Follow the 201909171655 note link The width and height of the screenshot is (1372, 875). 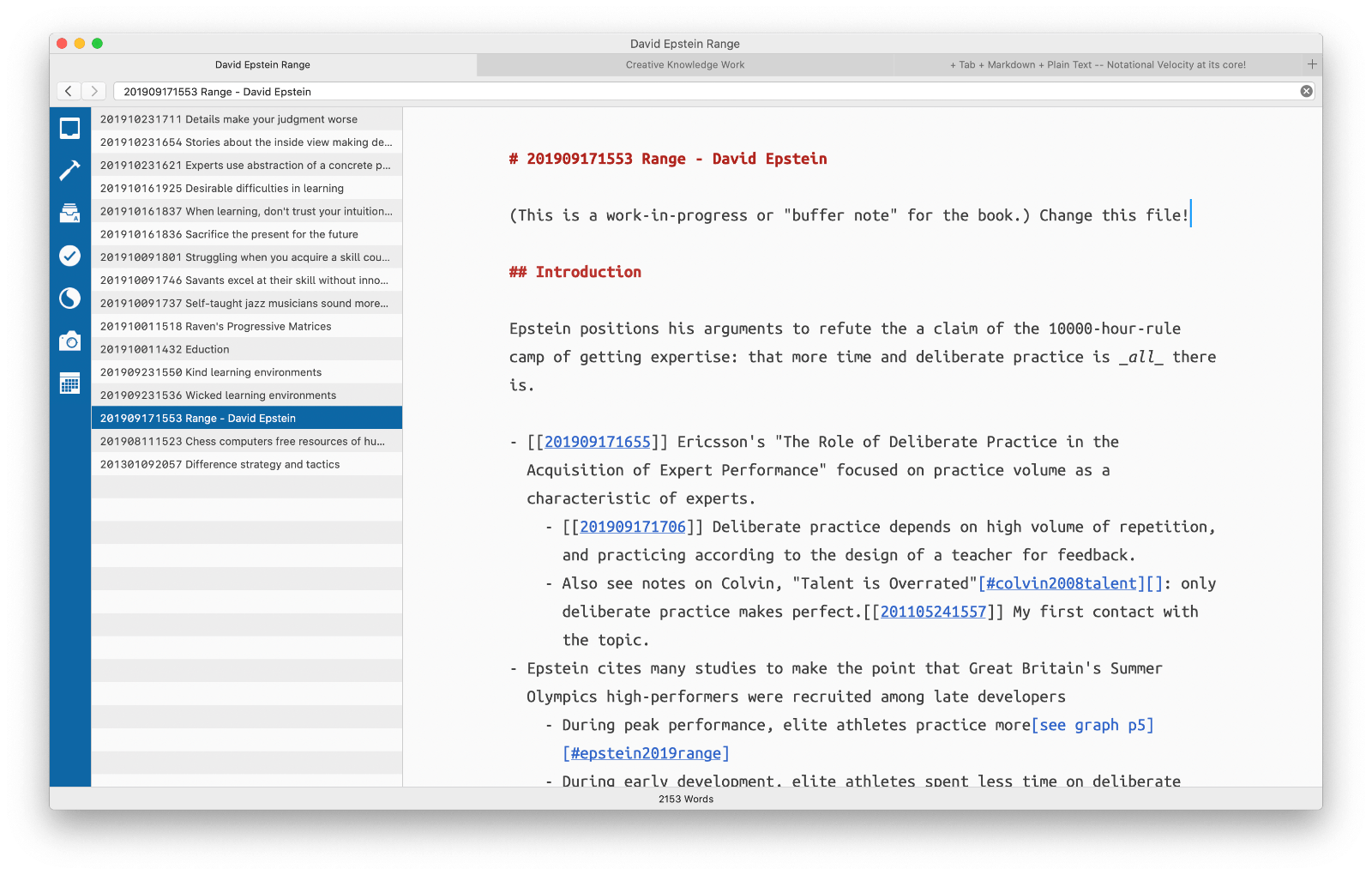coord(598,442)
